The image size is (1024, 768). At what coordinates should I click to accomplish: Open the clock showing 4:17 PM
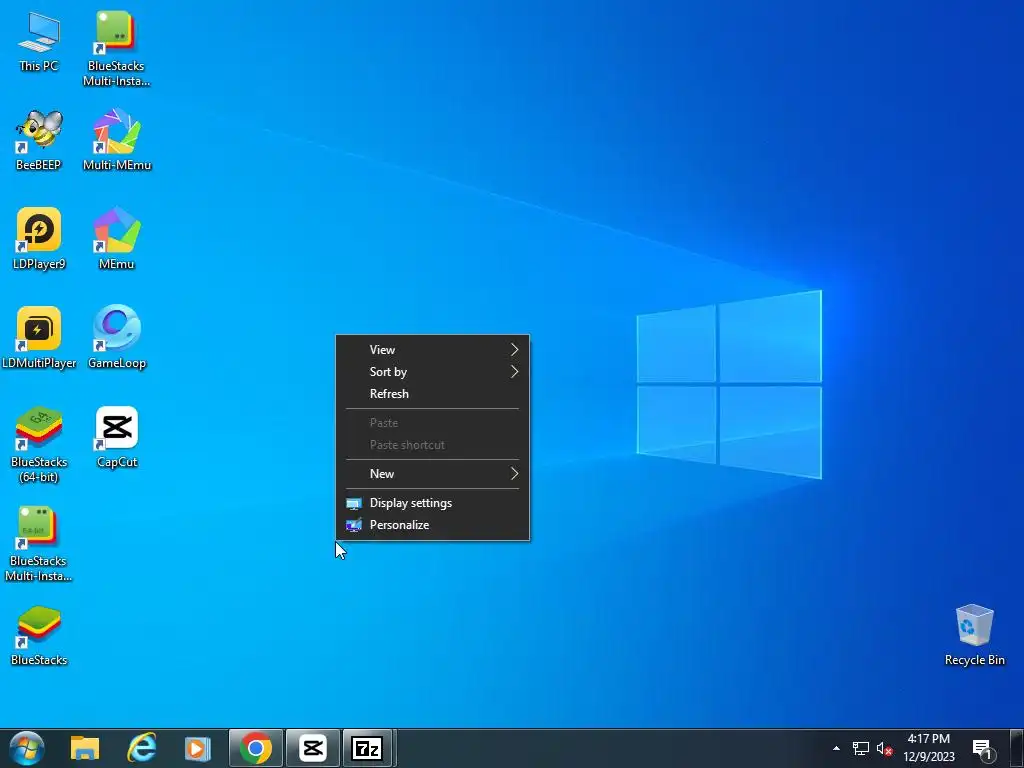[929, 748]
